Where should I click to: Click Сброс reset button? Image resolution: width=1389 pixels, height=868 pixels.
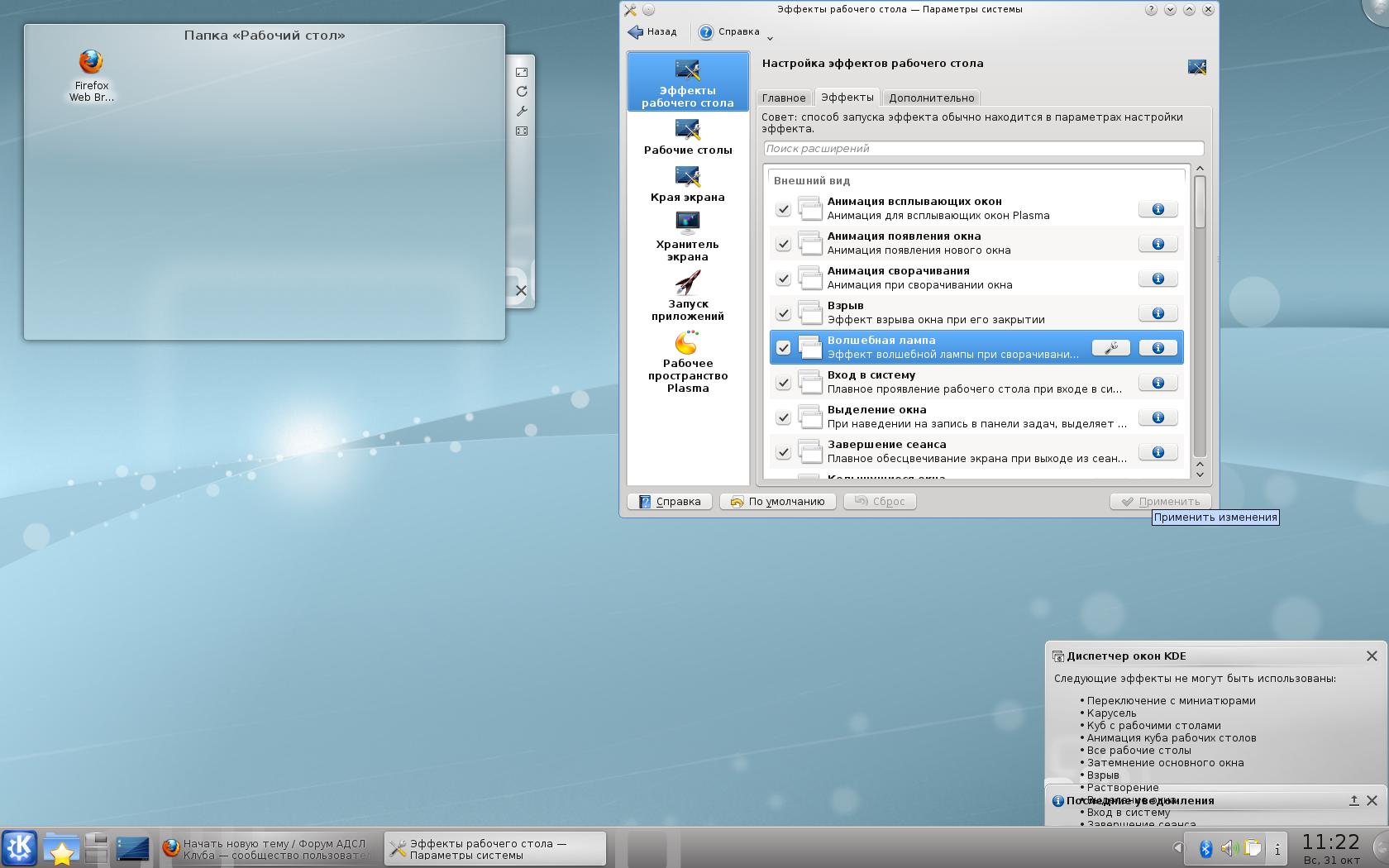pos(880,502)
